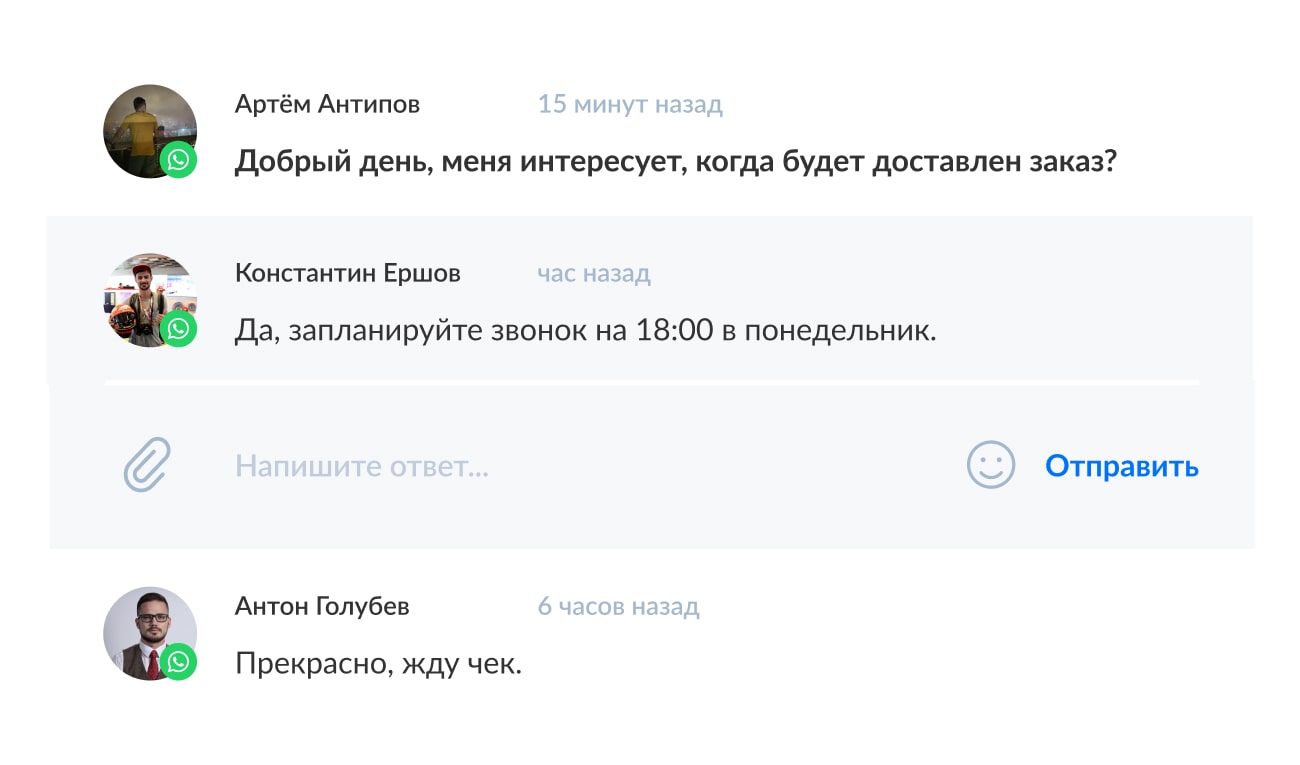Screen dimensions: 1300x765
Task: Open Артём Антипов's profile photo
Action: [x=144, y=125]
